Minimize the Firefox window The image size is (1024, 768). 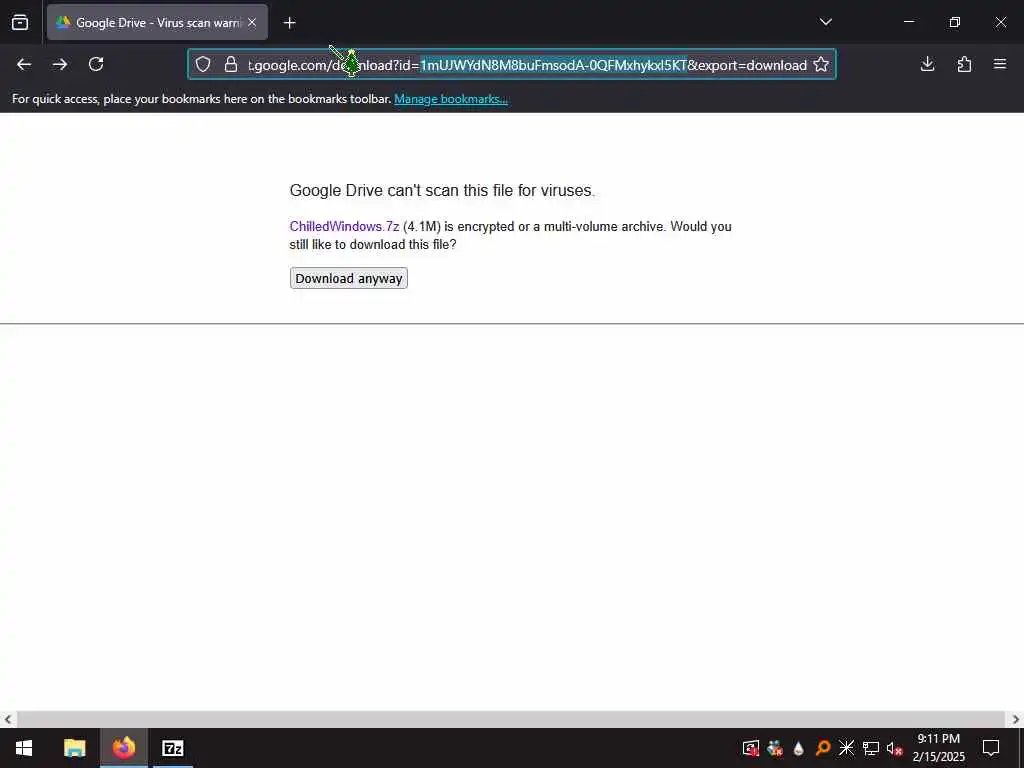point(908,22)
